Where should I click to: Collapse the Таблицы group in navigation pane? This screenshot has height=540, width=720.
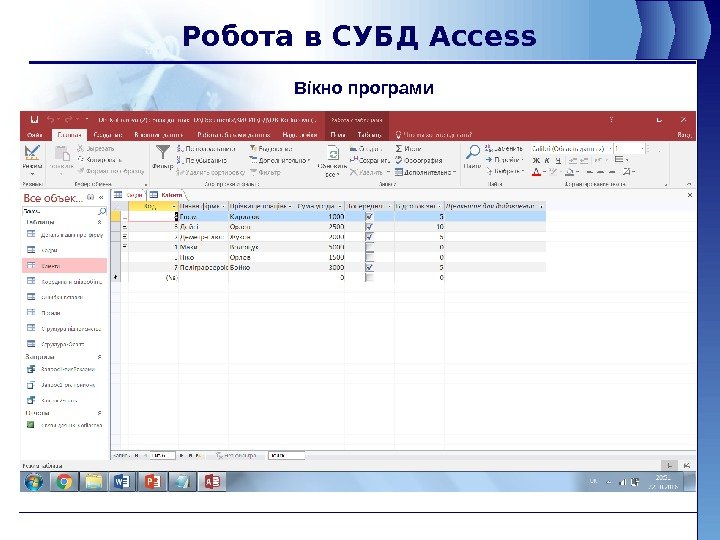pos(99,222)
